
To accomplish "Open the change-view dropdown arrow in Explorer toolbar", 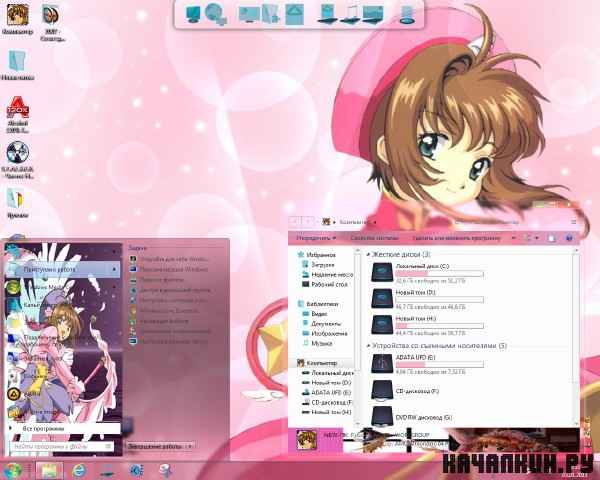I will [x=537, y=238].
